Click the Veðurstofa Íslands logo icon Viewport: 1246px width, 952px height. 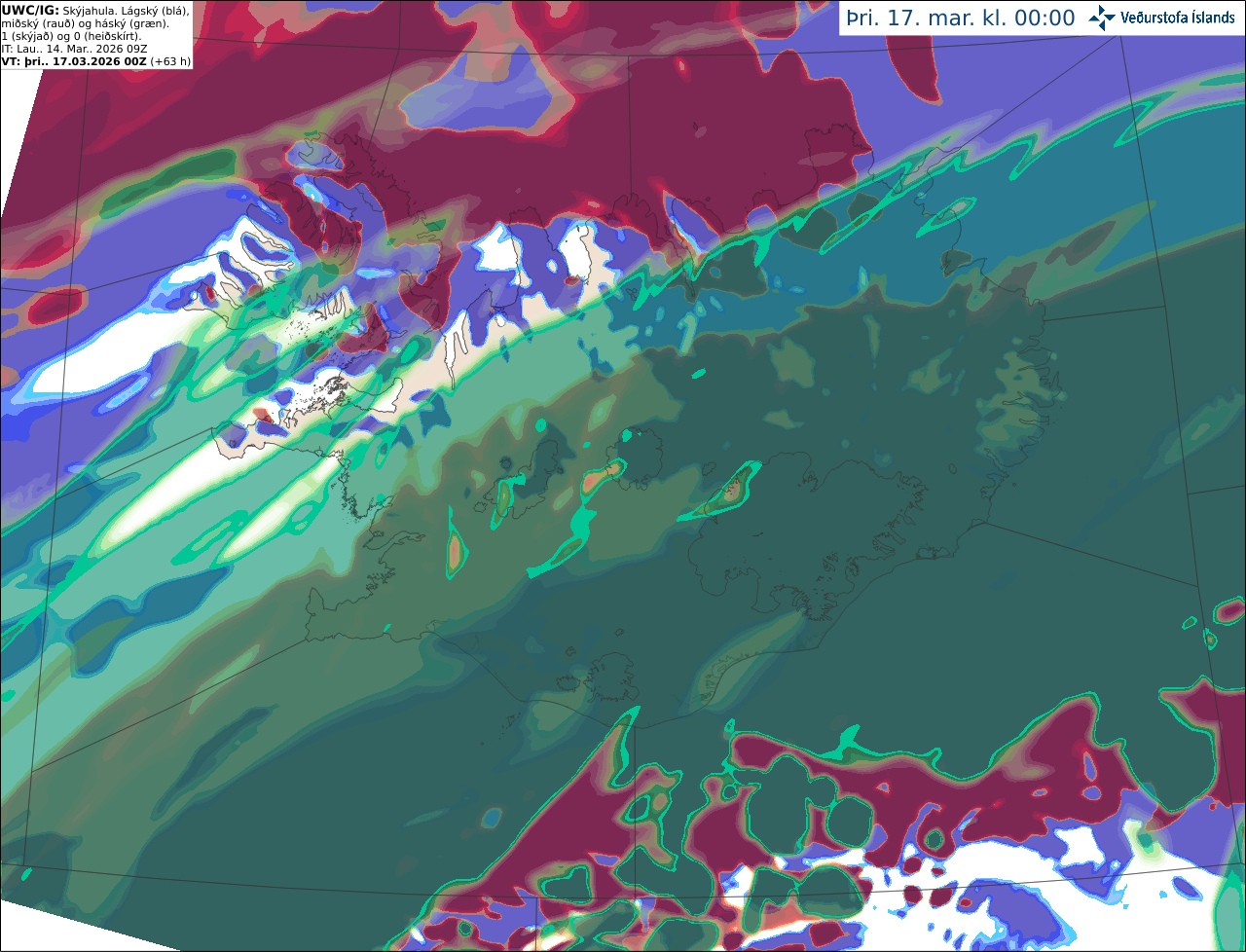pyautogui.click(x=1102, y=18)
